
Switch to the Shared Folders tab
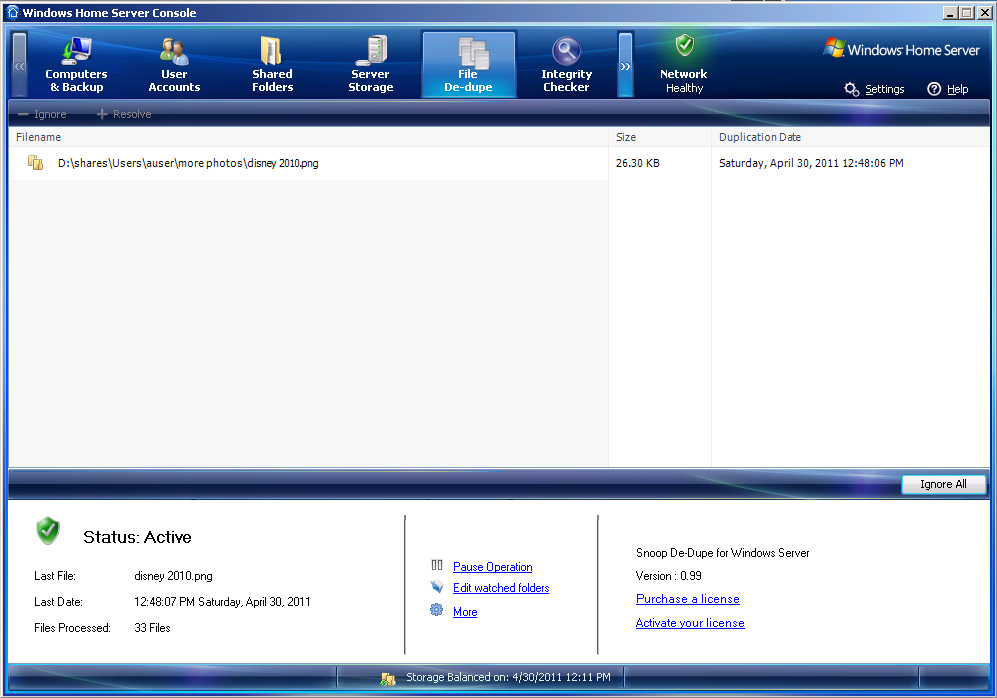click(x=272, y=64)
